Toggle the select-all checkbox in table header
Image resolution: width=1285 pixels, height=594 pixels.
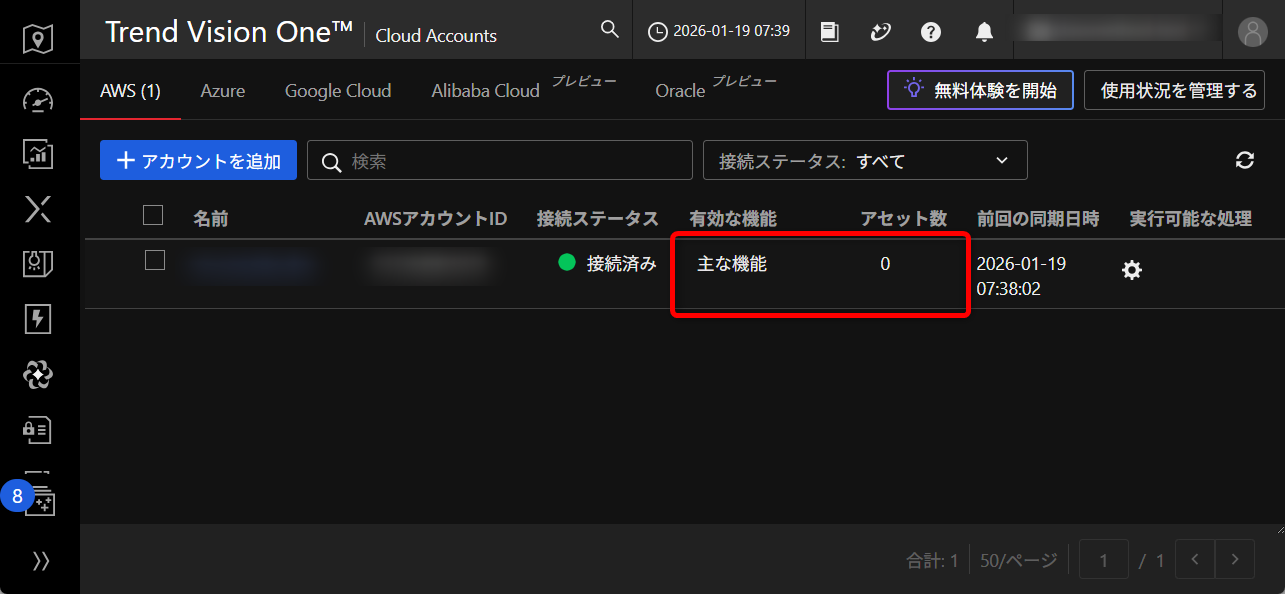[x=153, y=215]
